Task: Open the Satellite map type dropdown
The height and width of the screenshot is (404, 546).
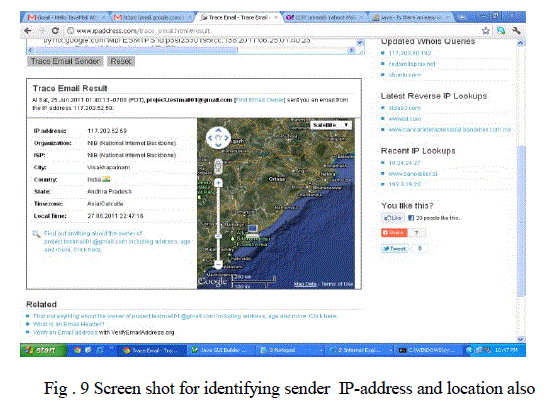Action: (331, 125)
